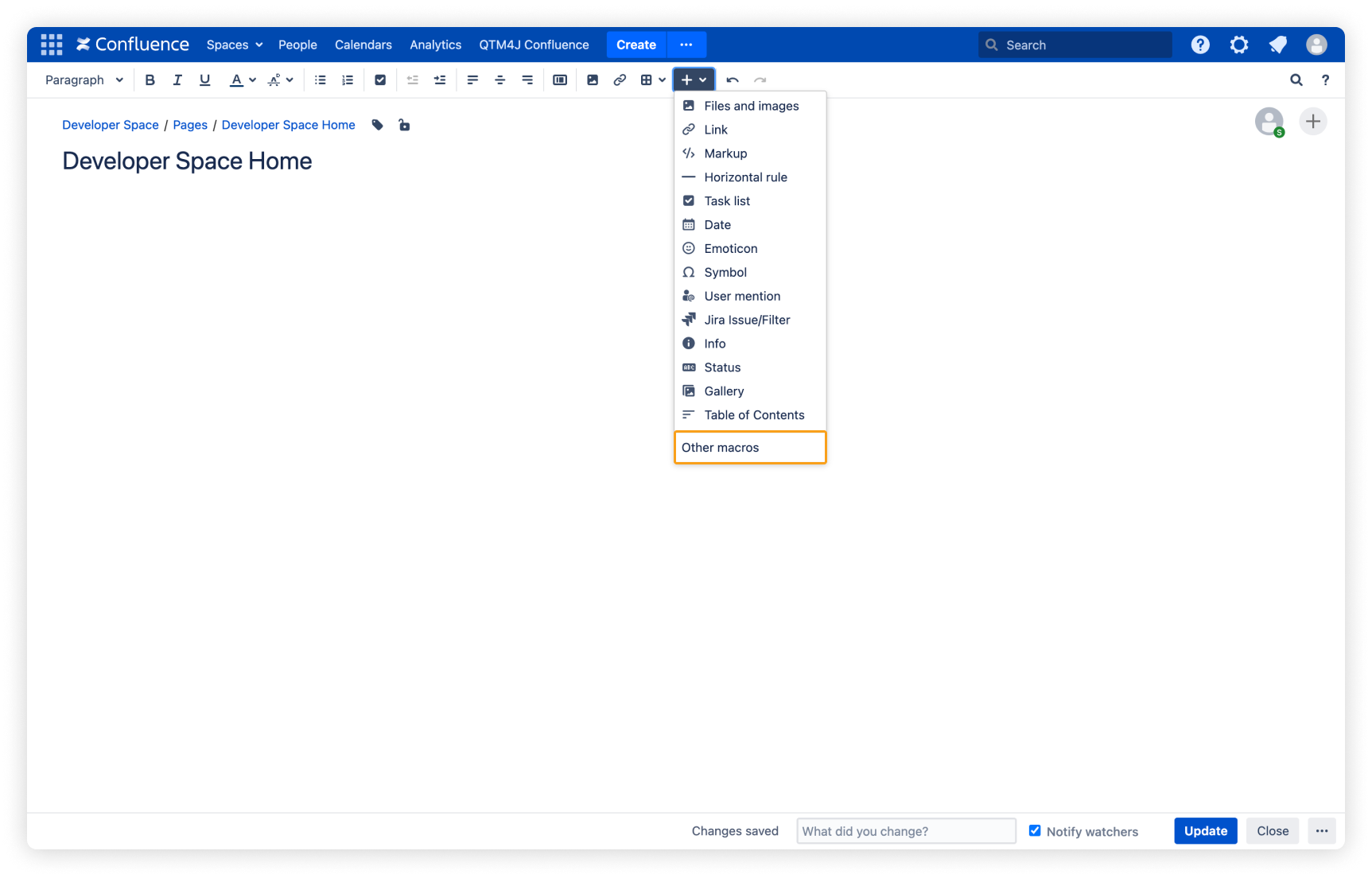Select Files and images from menu
This screenshot has width=1372, height=878.
(x=750, y=106)
